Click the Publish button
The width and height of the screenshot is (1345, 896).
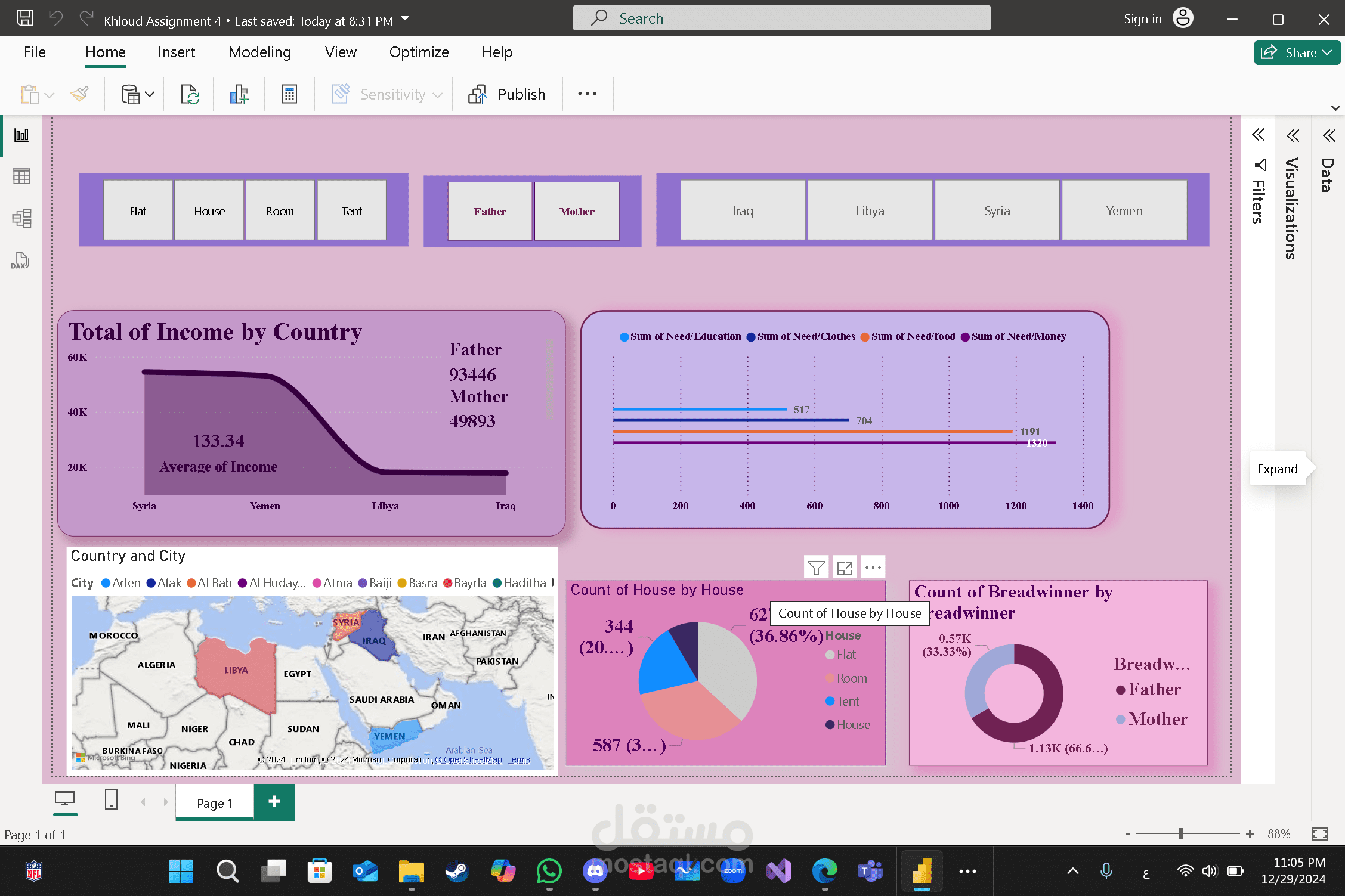(x=506, y=94)
